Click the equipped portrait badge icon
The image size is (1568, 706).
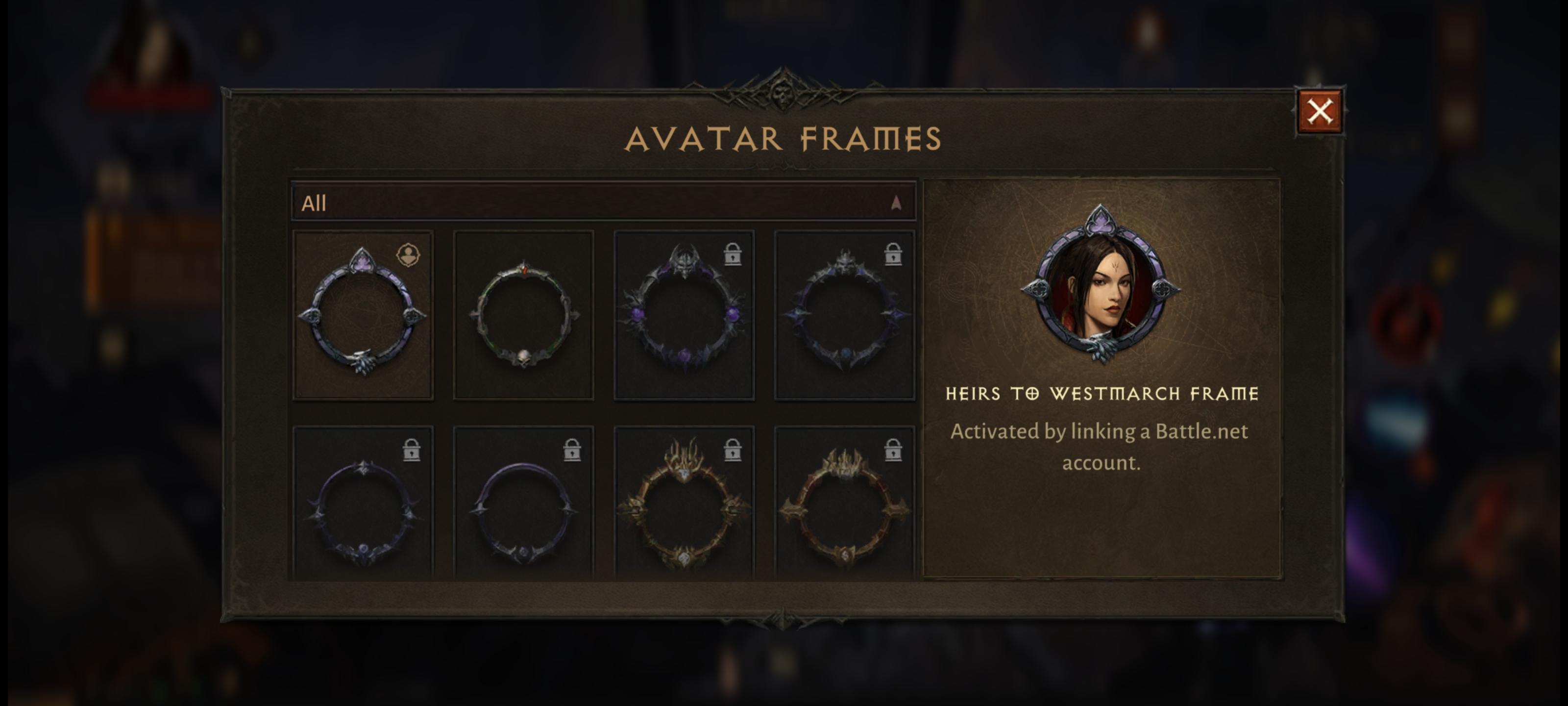point(409,254)
